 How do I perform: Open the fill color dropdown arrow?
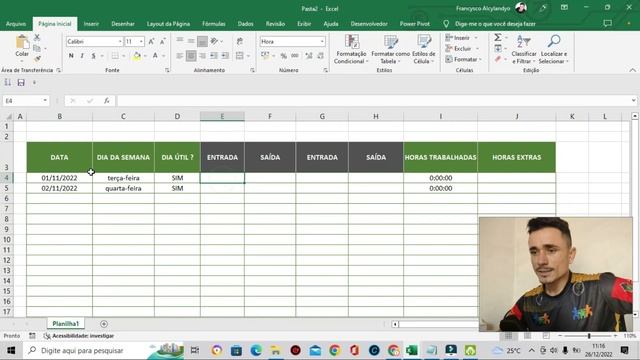[145, 56]
